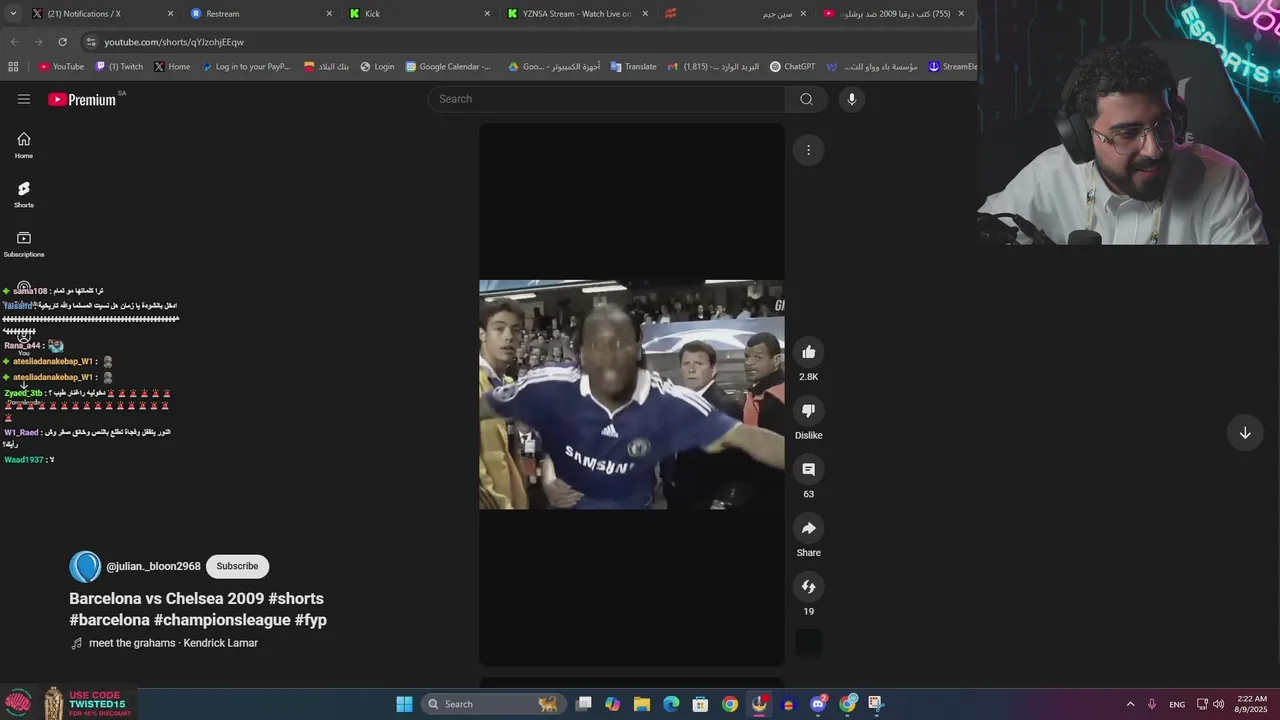This screenshot has width=1280, height=720.
Task: Dislike the Short with thumbs-down button
Action: [808, 410]
